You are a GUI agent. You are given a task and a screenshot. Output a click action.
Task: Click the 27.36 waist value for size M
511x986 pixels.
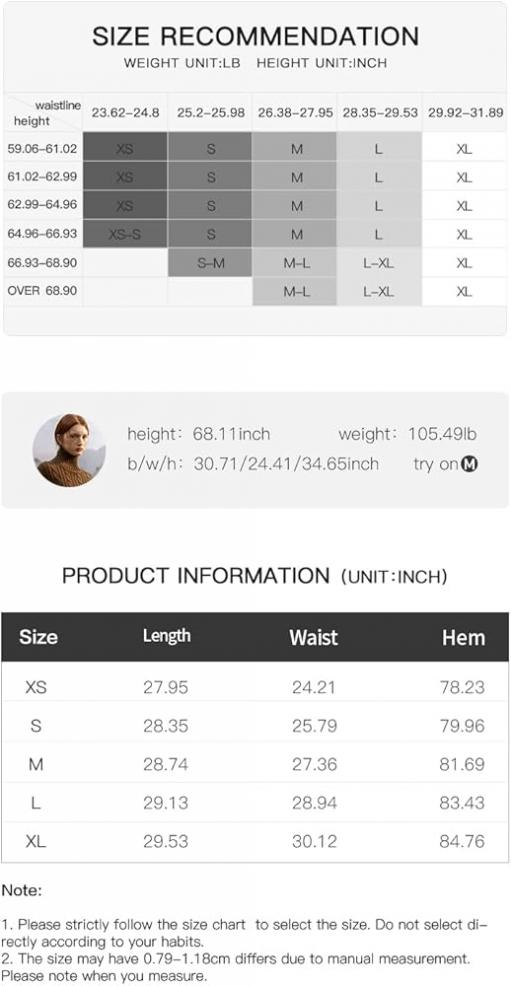314,764
